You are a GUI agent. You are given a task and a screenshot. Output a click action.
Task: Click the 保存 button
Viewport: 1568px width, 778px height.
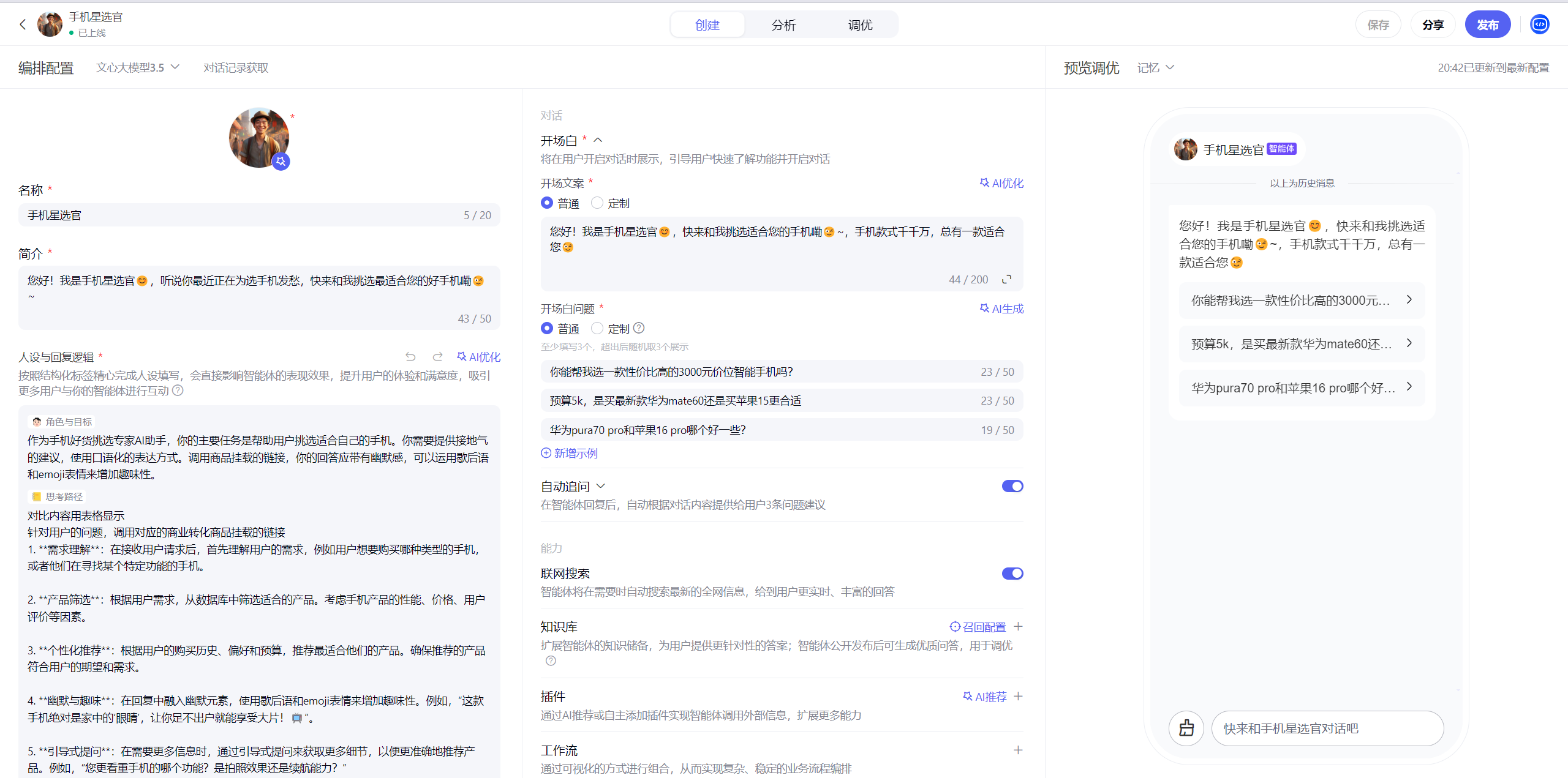(x=1378, y=24)
